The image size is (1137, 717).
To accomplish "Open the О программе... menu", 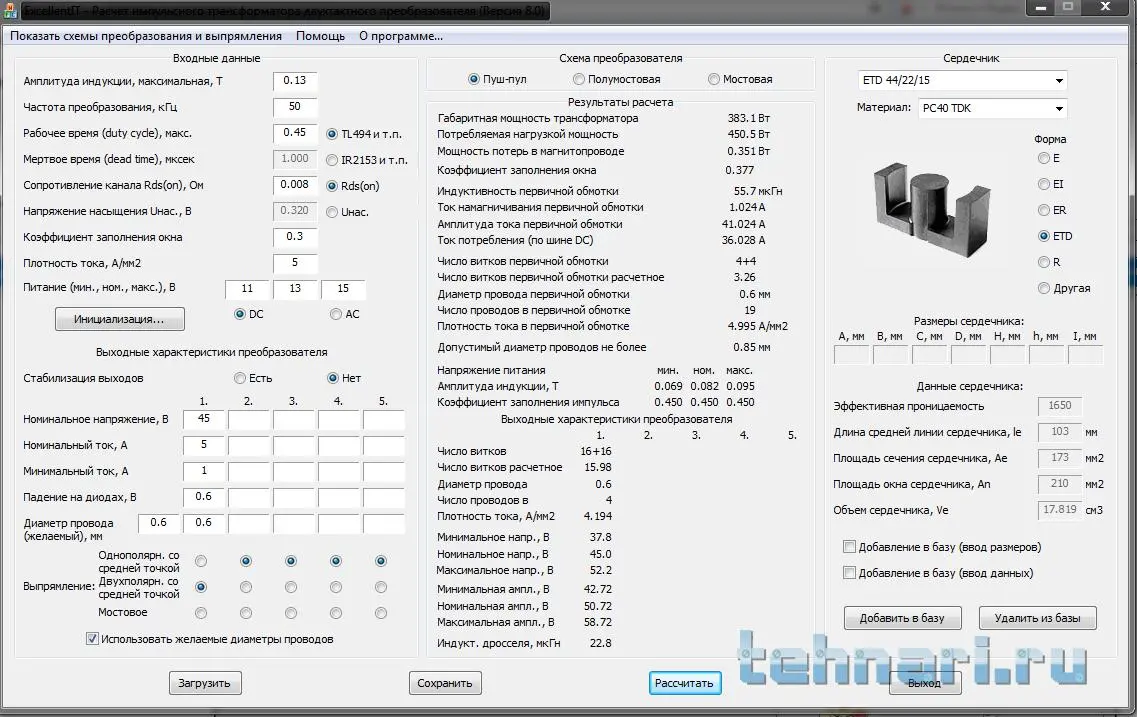I will pos(401,36).
